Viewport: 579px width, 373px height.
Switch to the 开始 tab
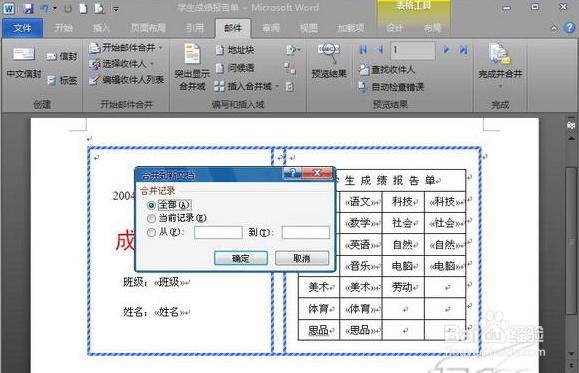64,28
